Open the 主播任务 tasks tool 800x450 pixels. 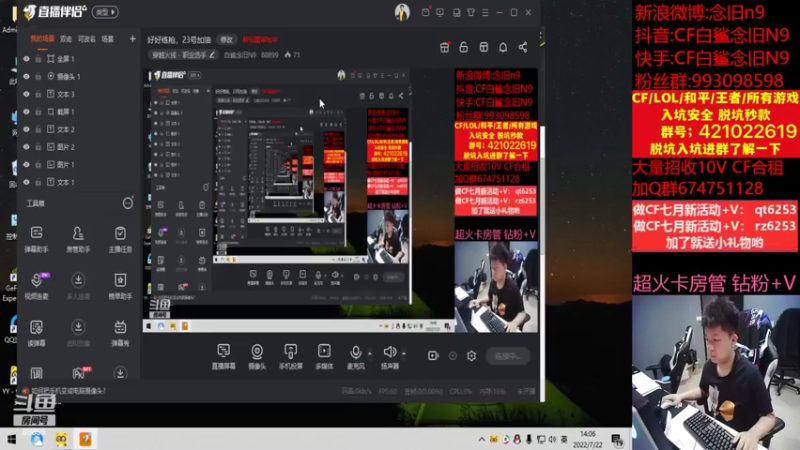[120, 239]
